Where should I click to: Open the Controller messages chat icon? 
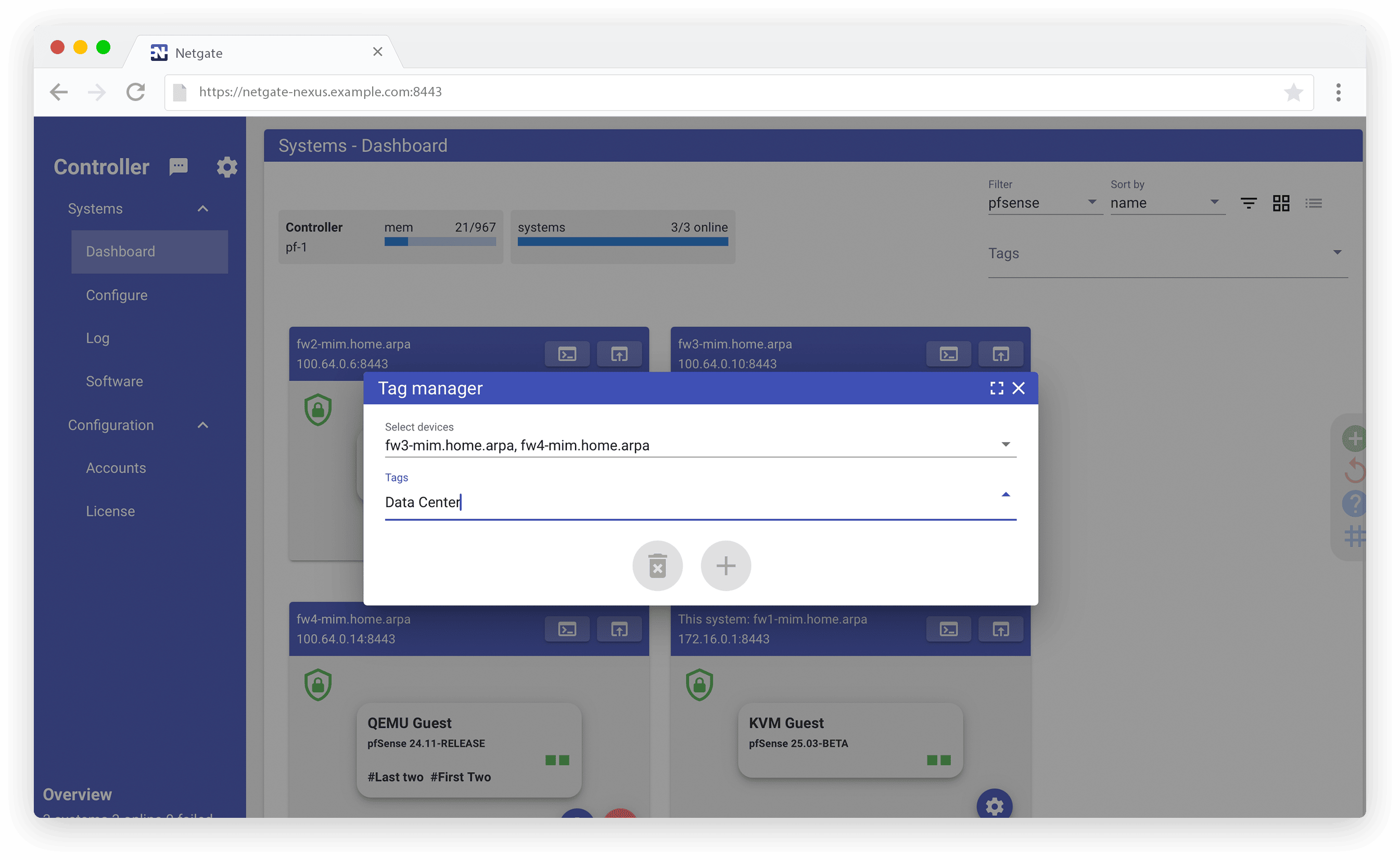coord(179,166)
